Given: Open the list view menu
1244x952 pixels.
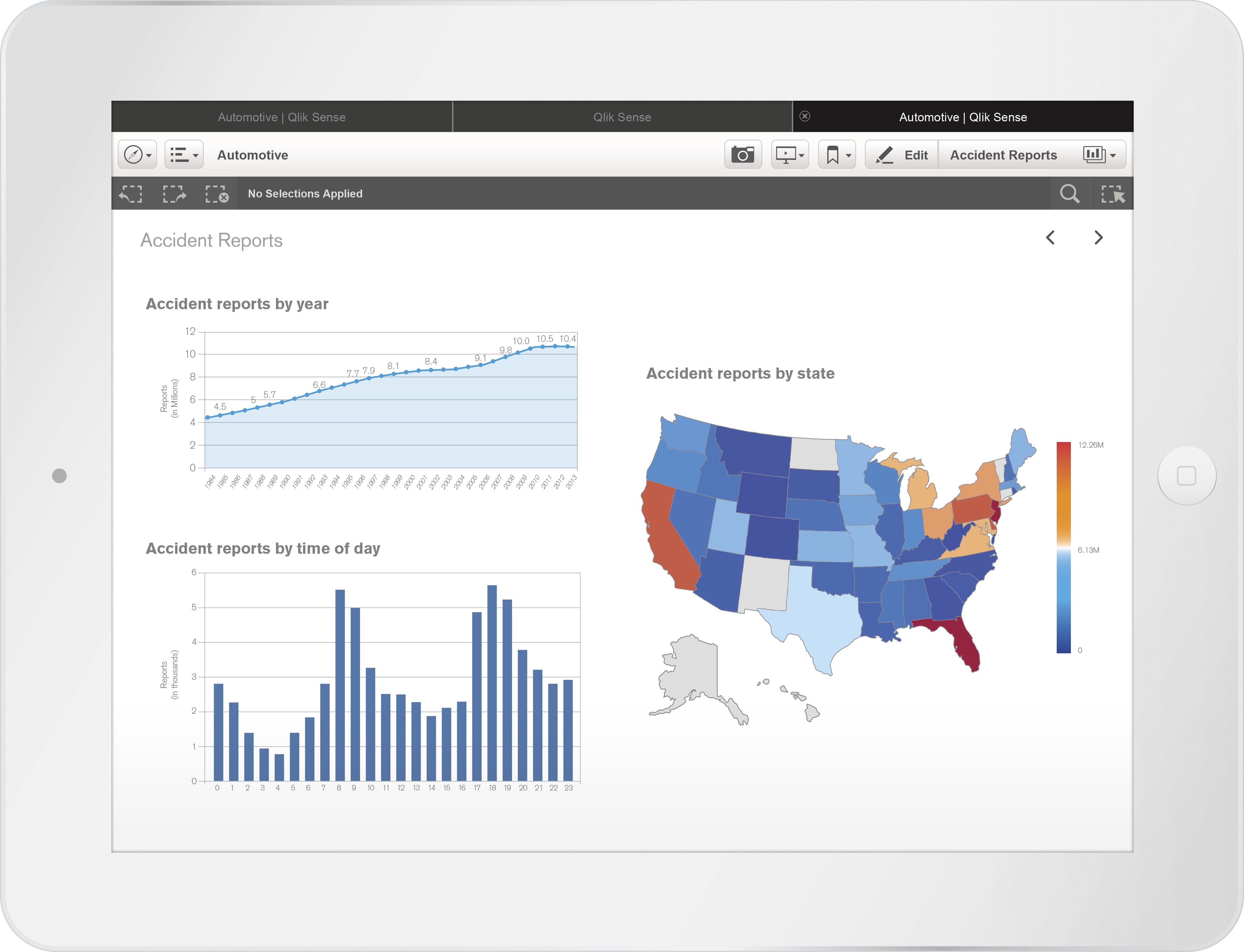Looking at the screenshot, I should click(x=184, y=155).
